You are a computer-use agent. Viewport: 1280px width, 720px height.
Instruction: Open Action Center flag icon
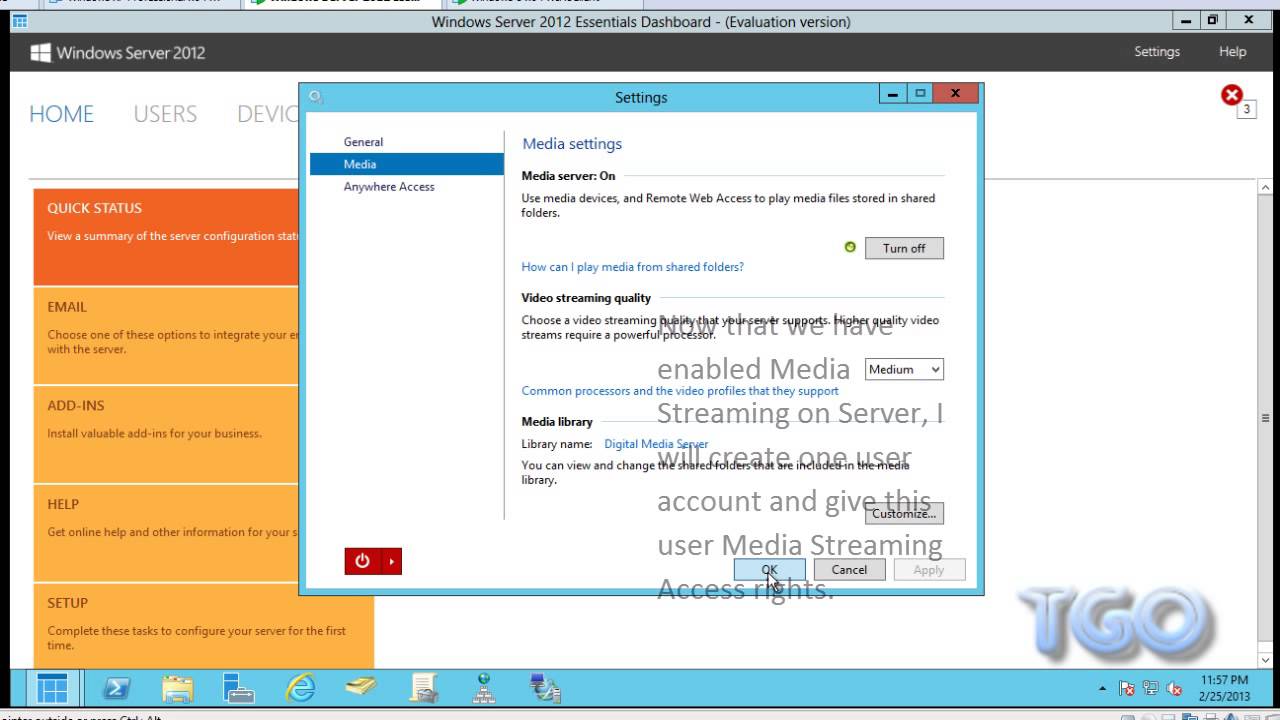pyautogui.click(x=1127, y=689)
